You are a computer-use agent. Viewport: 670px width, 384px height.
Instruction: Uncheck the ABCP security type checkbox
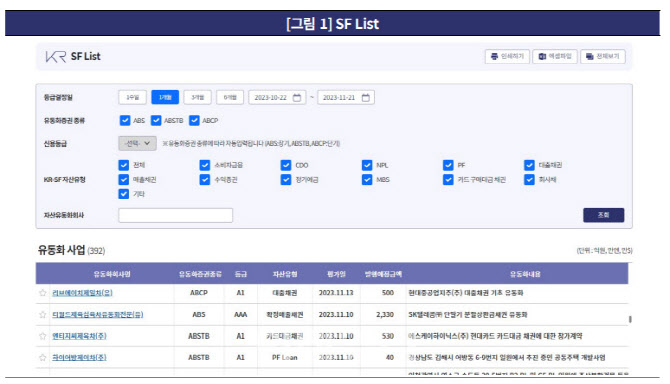(x=194, y=120)
